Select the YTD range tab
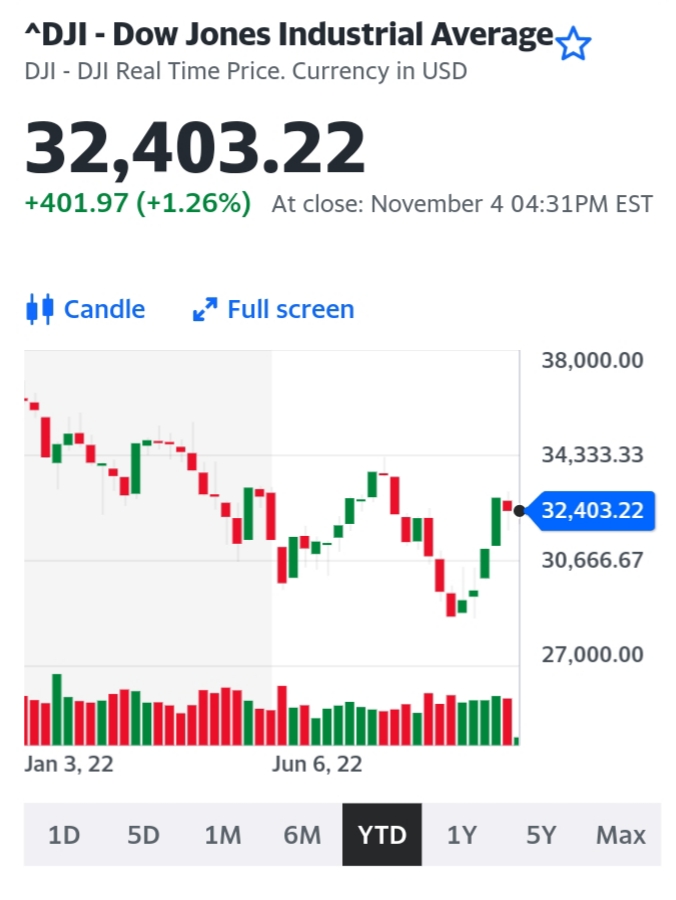 coord(382,834)
